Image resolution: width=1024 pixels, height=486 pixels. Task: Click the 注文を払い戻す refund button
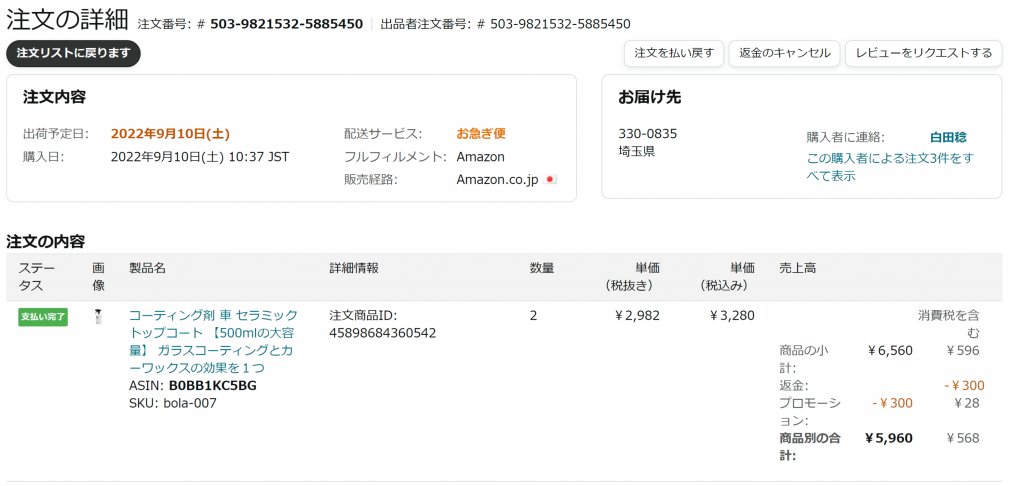pyautogui.click(x=674, y=54)
